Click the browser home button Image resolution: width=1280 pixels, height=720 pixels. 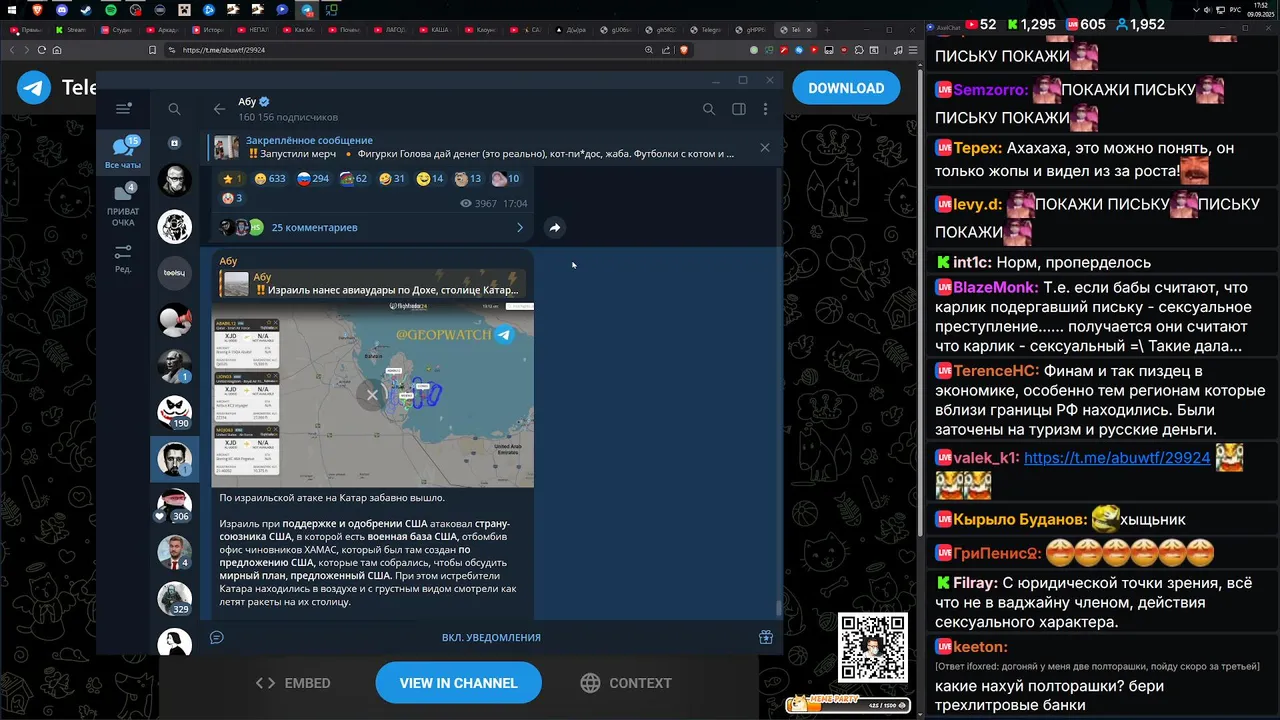57,50
